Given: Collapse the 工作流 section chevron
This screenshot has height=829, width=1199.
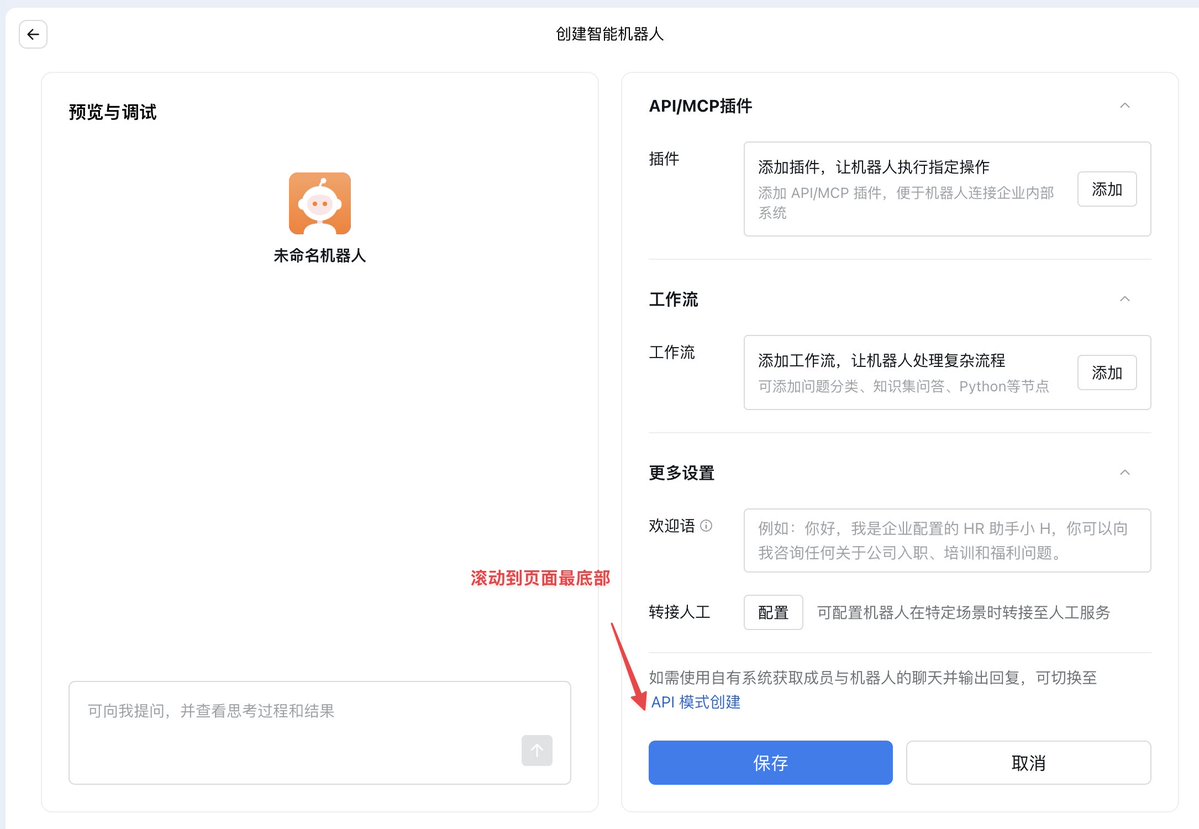Looking at the screenshot, I should point(1124,298).
